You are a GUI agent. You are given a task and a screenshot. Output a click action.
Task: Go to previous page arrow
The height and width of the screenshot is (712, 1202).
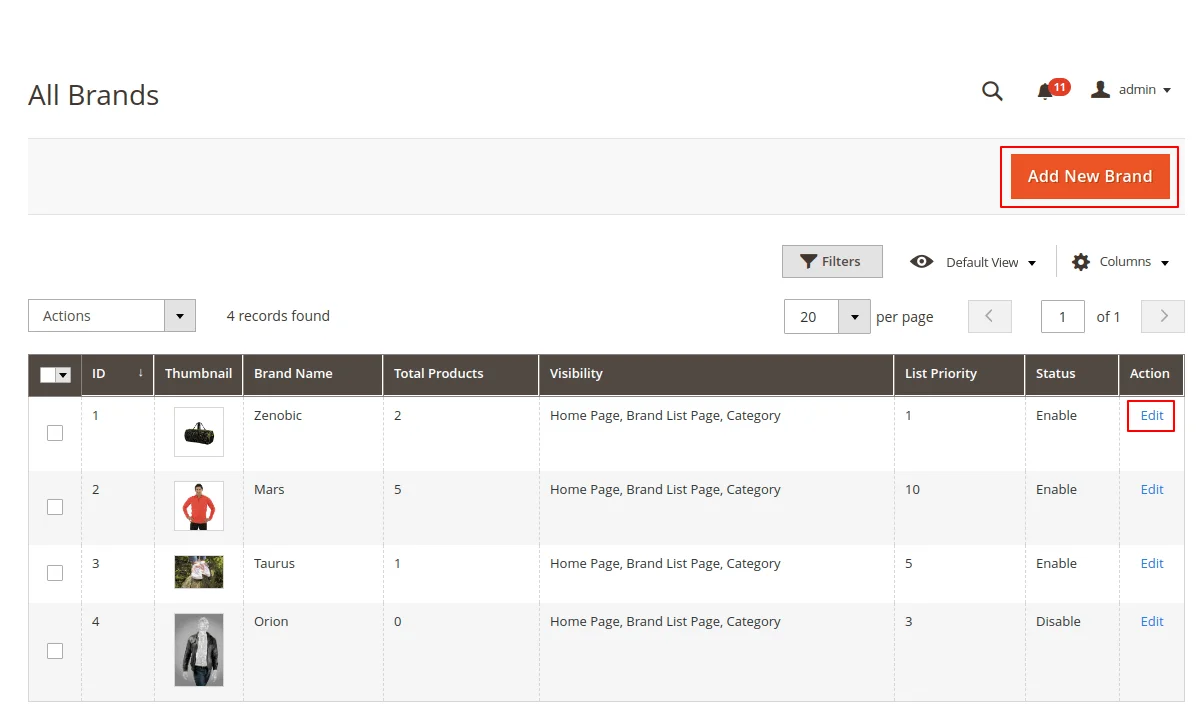click(x=989, y=316)
